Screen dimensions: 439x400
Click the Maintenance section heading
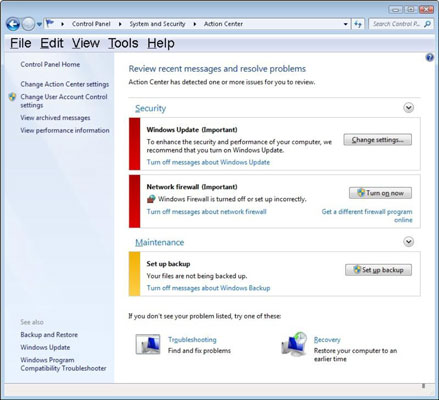pyautogui.click(x=159, y=242)
